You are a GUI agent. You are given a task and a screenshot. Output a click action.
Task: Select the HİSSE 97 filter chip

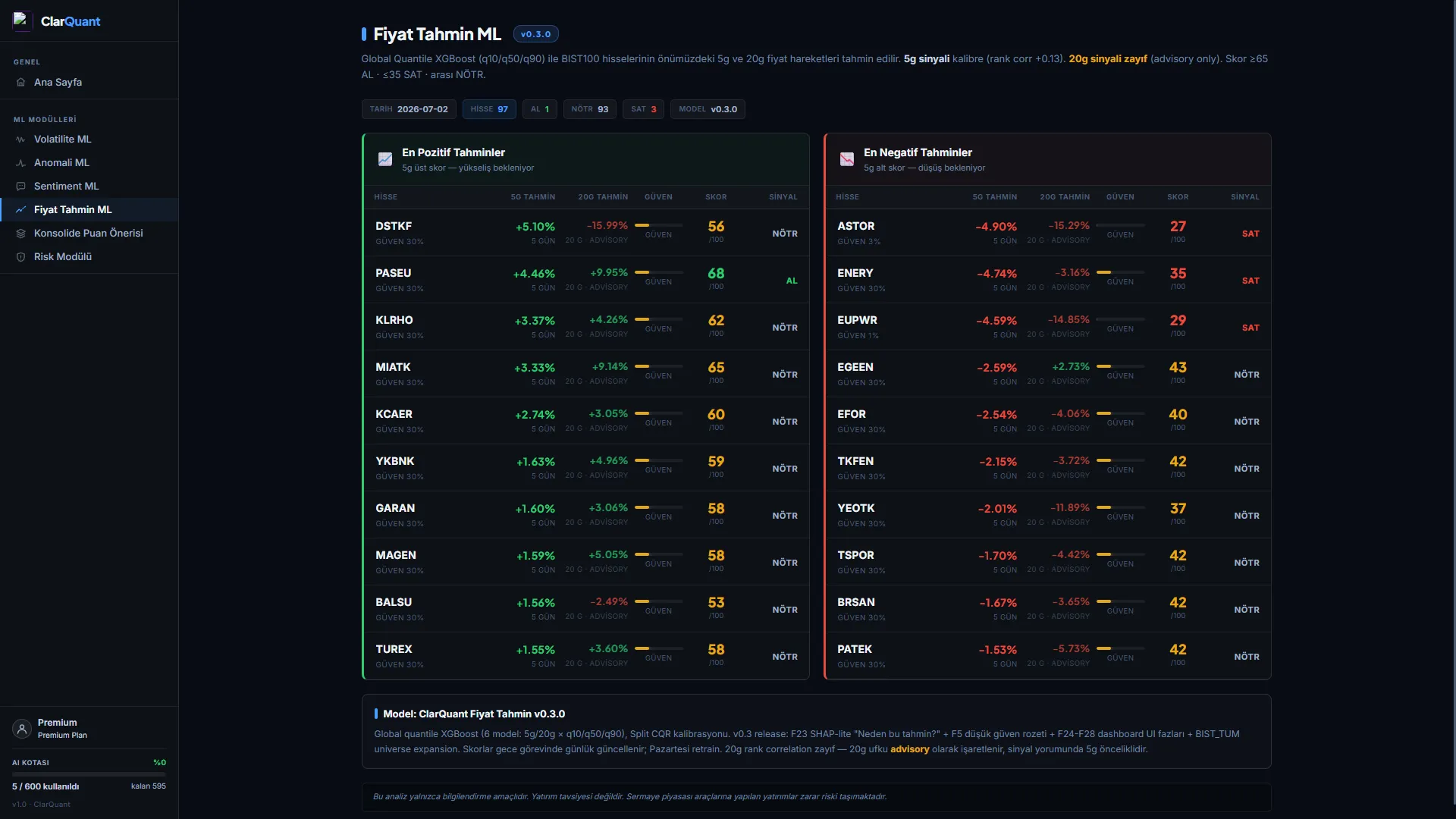[489, 109]
